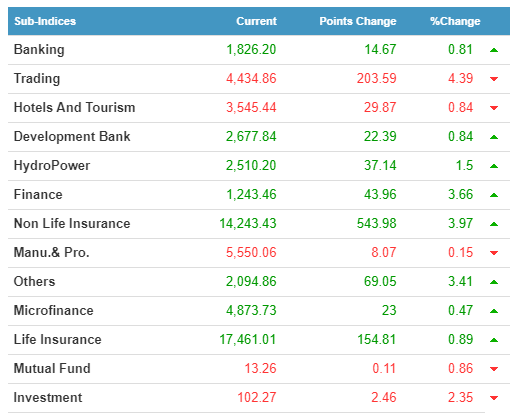
Task: Click the Mutual Fund down arrow indicator
Action: 494,369
